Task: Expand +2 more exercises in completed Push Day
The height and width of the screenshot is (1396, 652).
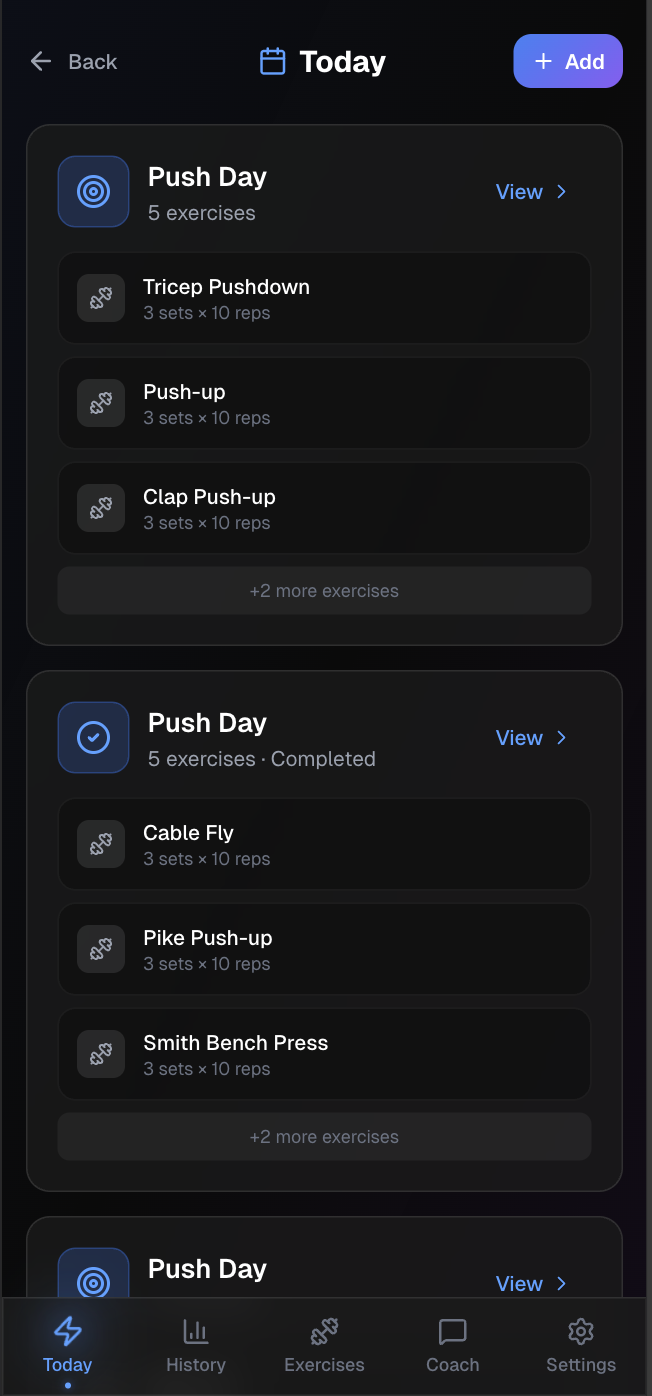Action: [x=324, y=1137]
